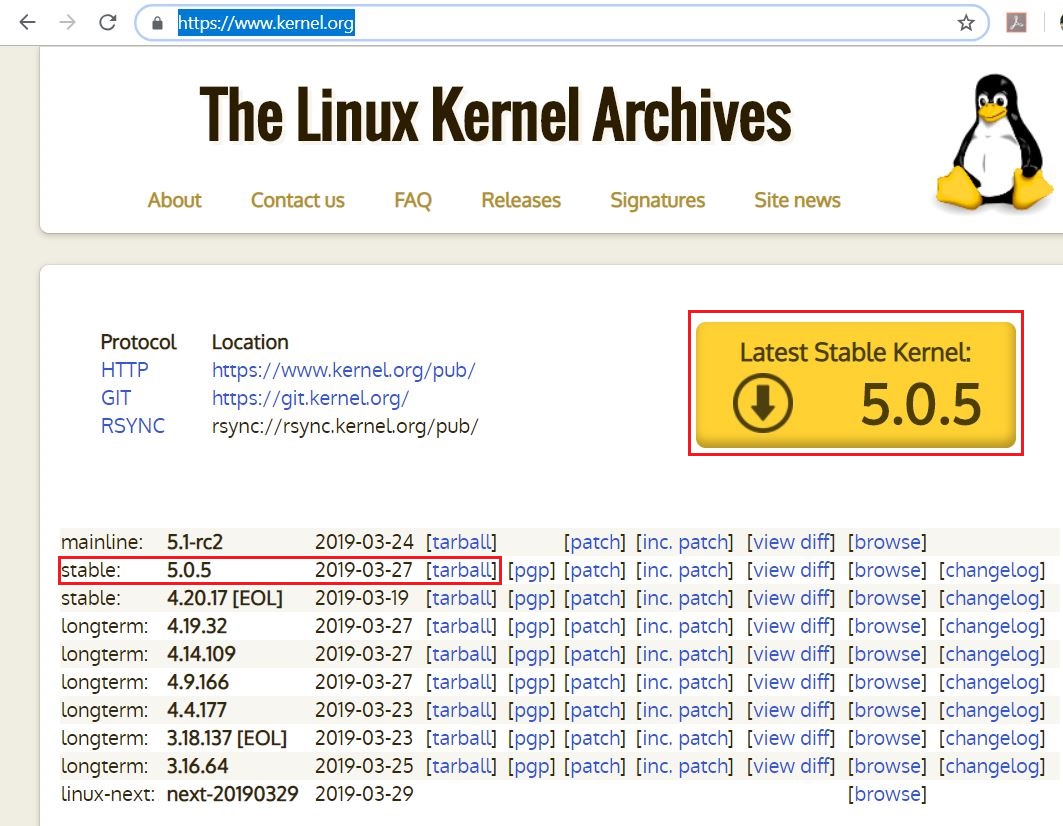Viewport: 1063px width, 826px height.
Task: Browse the linux-next next-20190329 tree
Action: click(x=888, y=794)
